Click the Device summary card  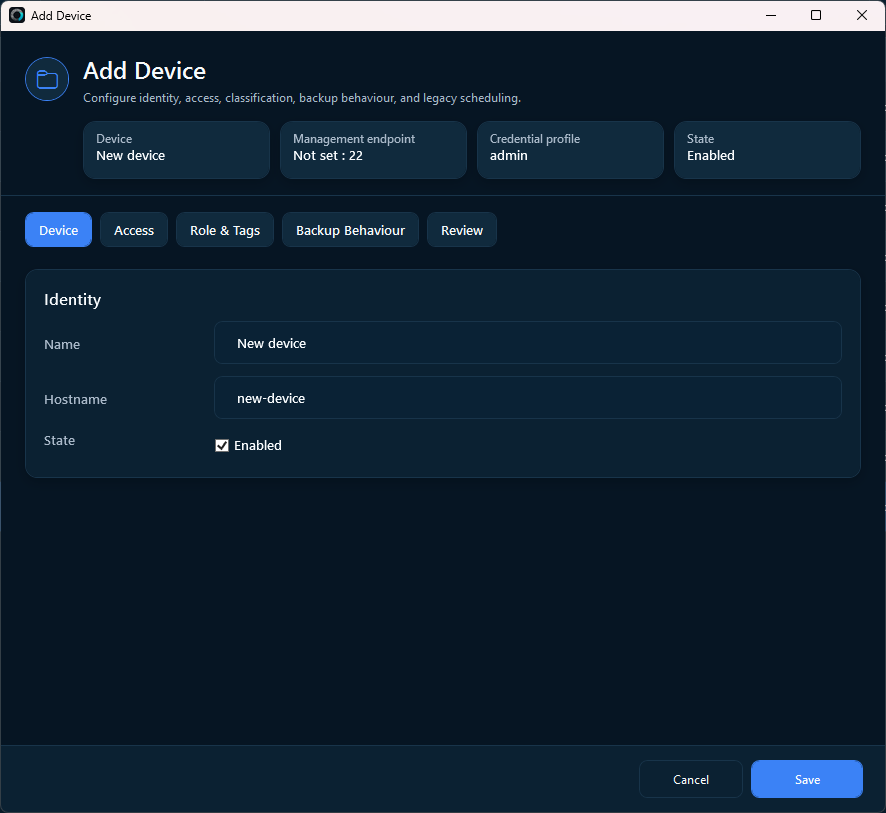pos(176,150)
